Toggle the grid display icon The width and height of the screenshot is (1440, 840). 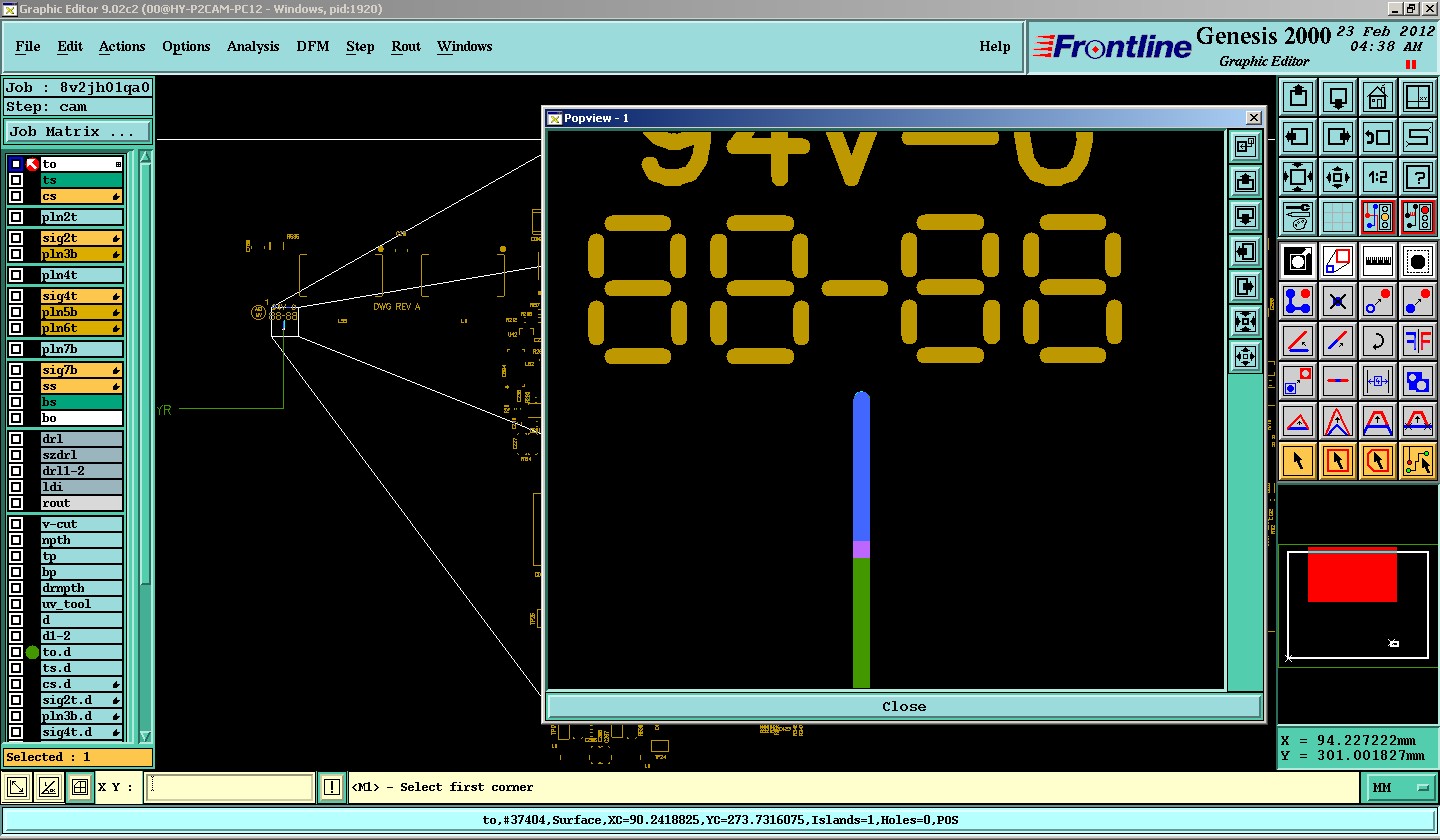[1338, 217]
